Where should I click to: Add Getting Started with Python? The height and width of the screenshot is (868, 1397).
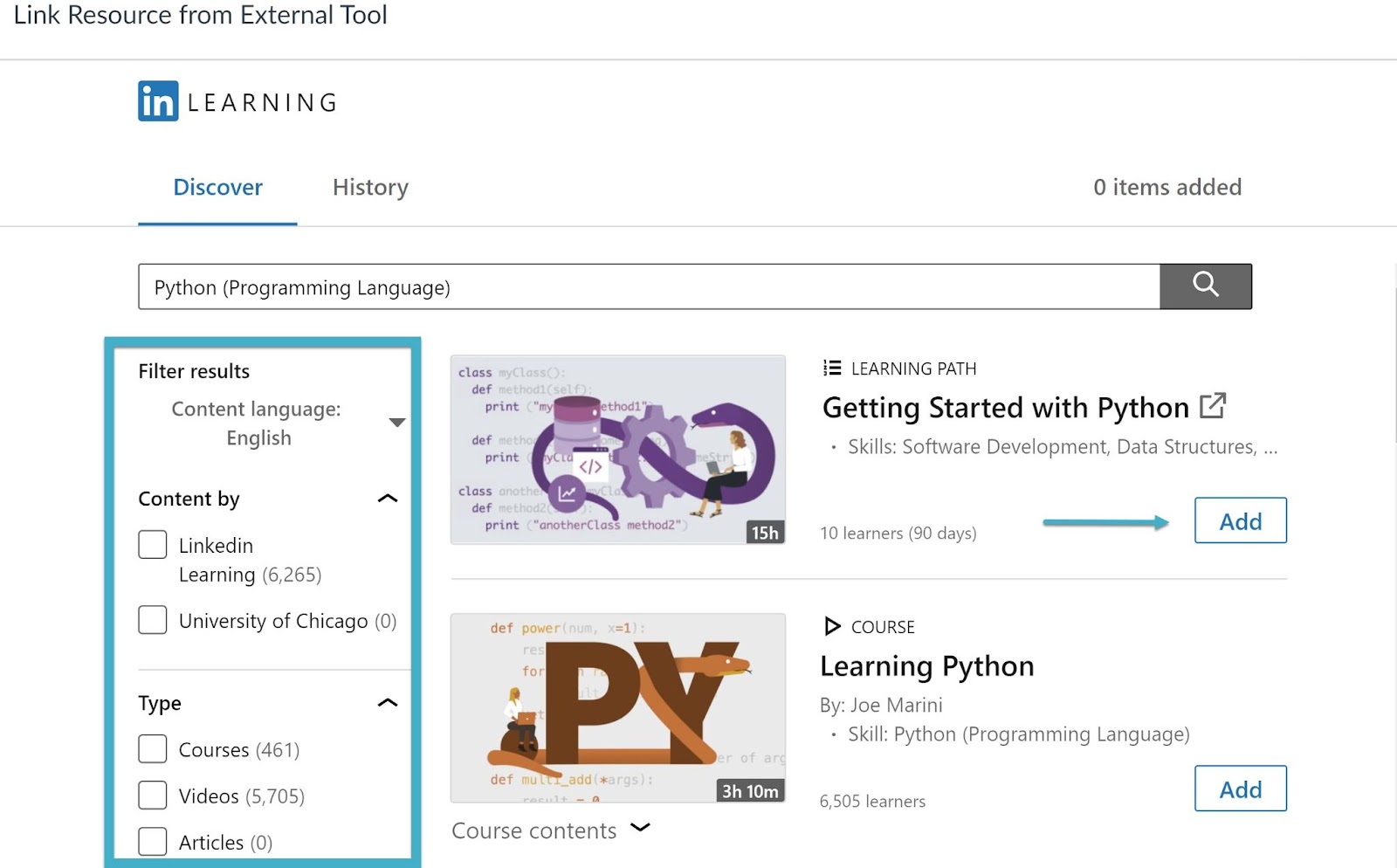(1240, 520)
